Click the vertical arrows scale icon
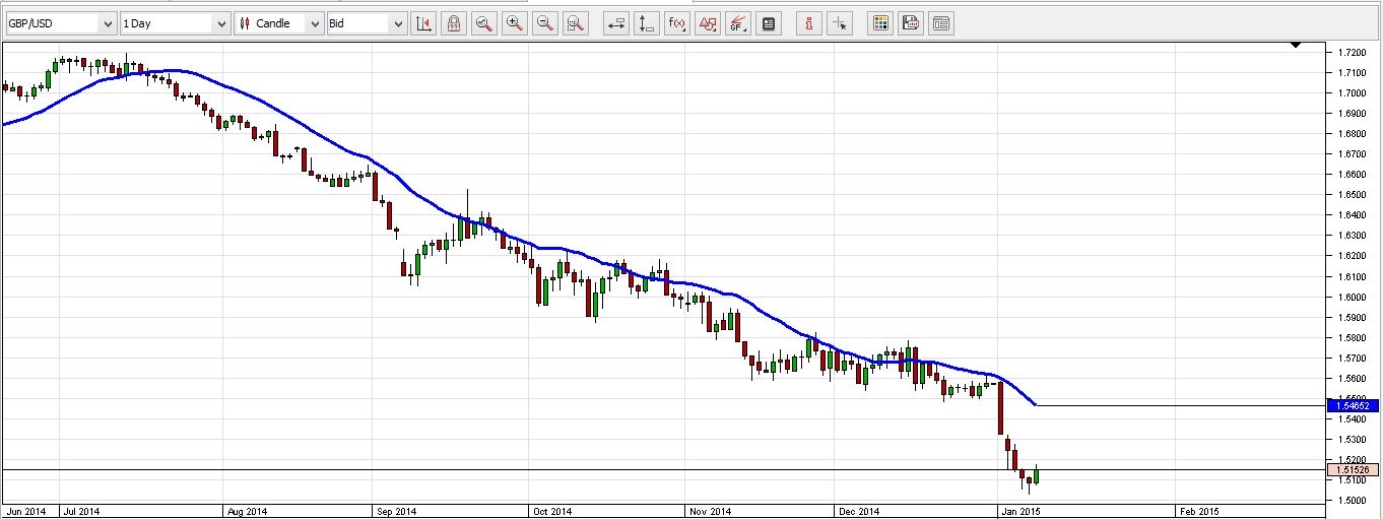1383x519 pixels. [x=647, y=23]
